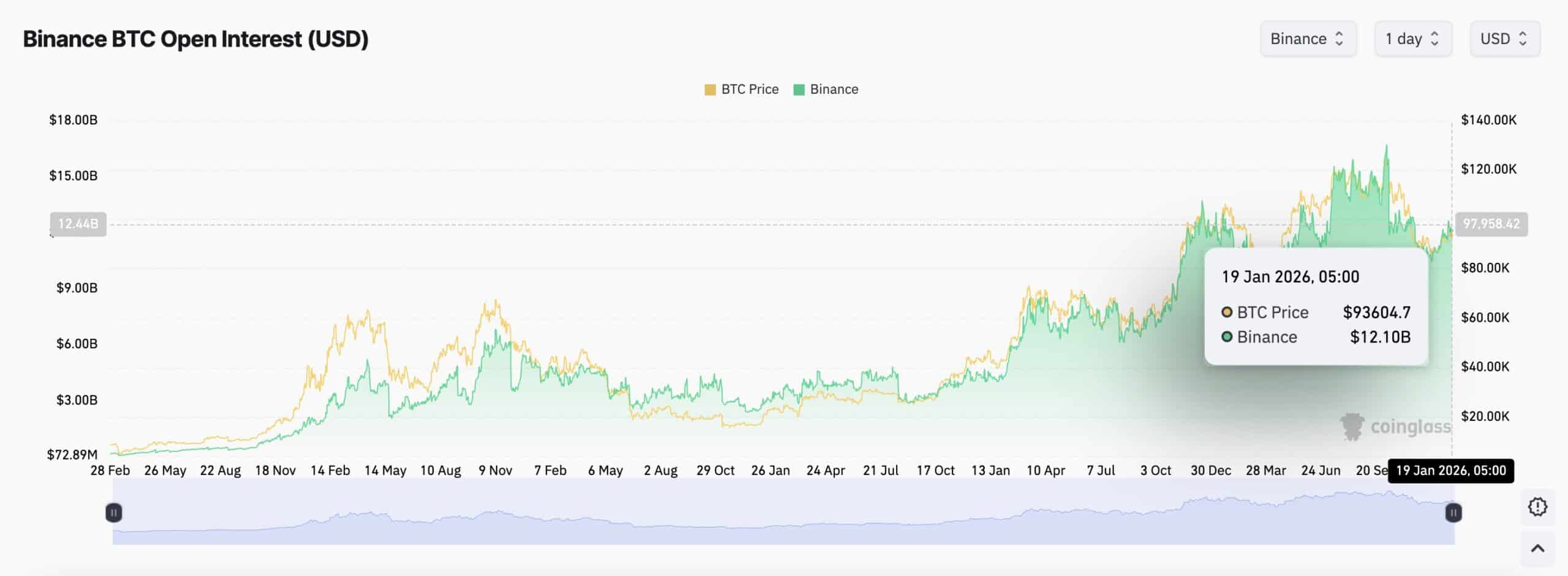Click the data alert badge icon bottom right
1568x576 pixels.
coord(1537,506)
